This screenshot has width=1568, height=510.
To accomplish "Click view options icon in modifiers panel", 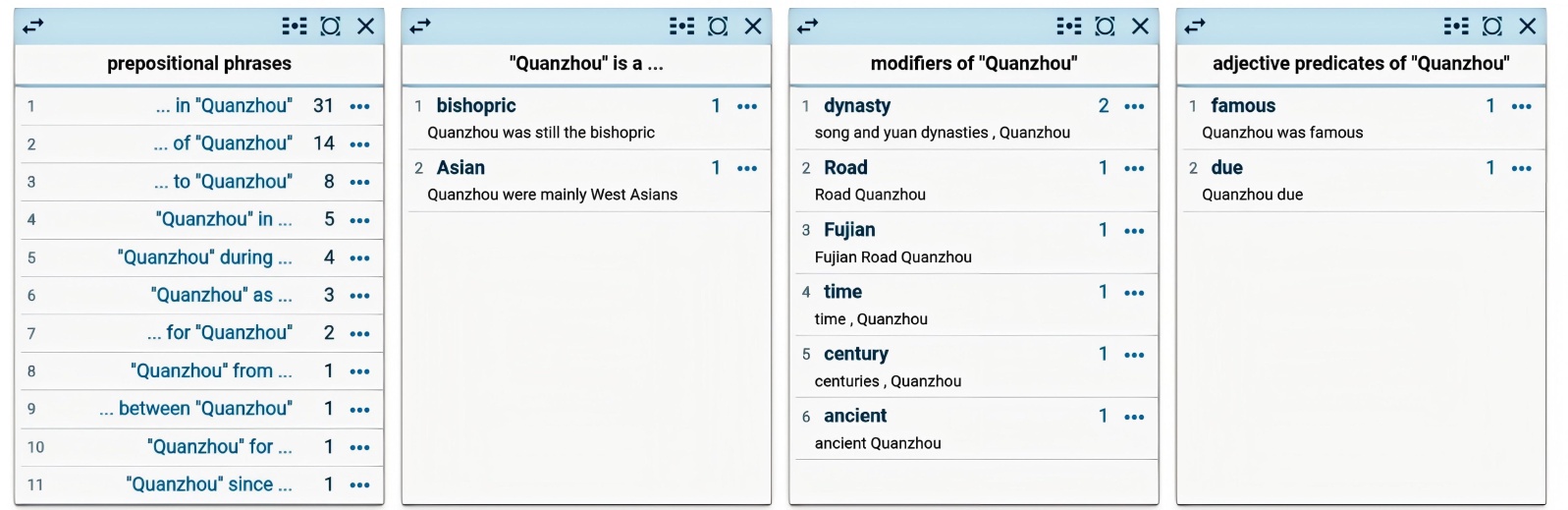I will [x=1069, y=27].
